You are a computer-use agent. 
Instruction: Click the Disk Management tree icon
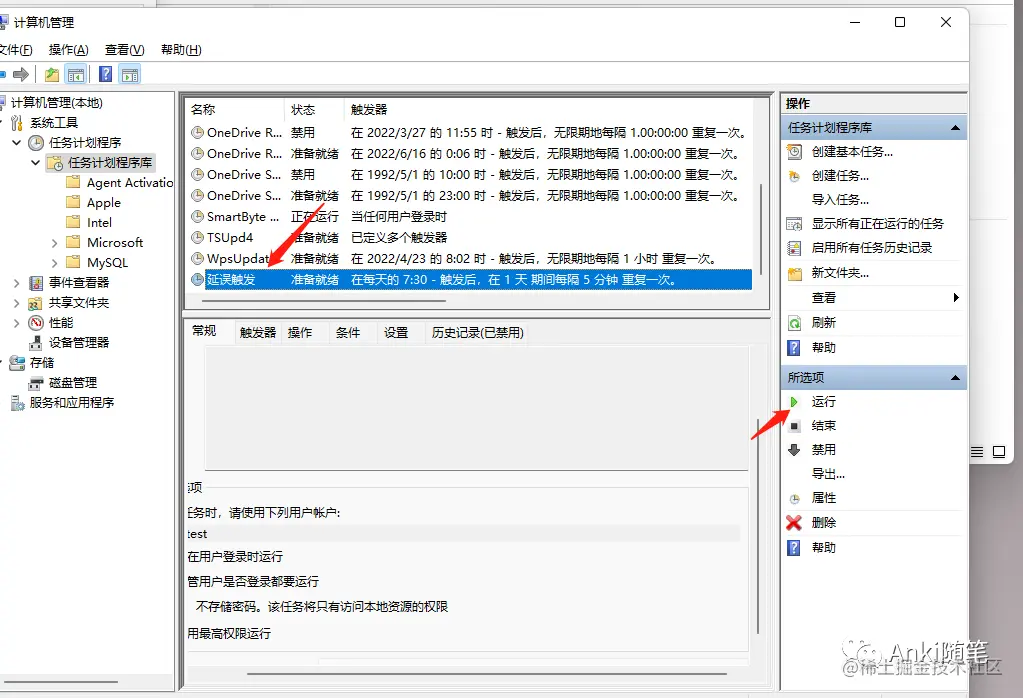36,384
